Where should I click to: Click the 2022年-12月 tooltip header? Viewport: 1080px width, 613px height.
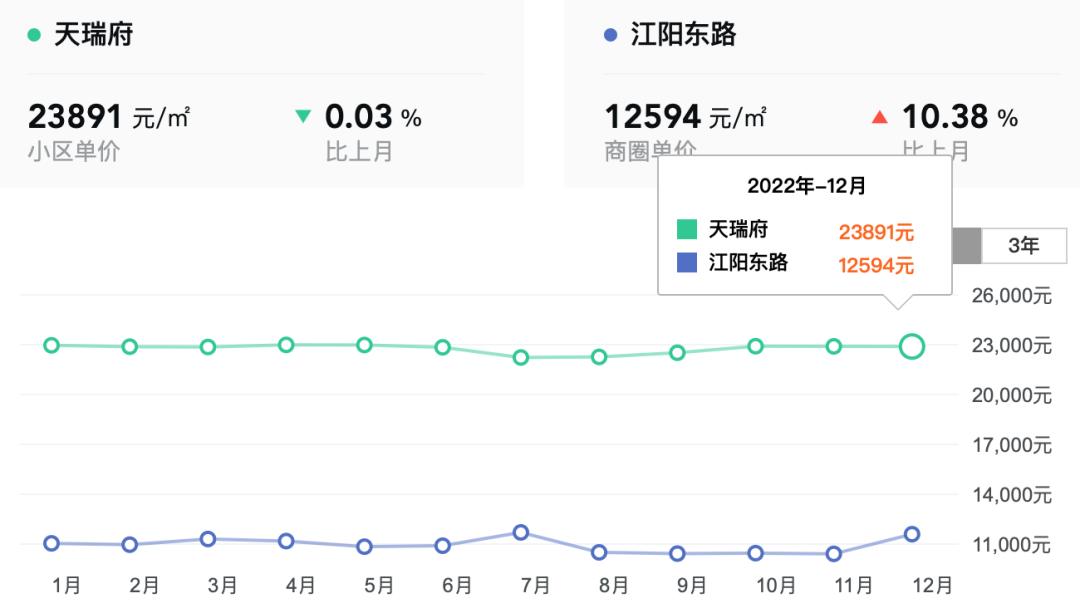click(806, 185)
